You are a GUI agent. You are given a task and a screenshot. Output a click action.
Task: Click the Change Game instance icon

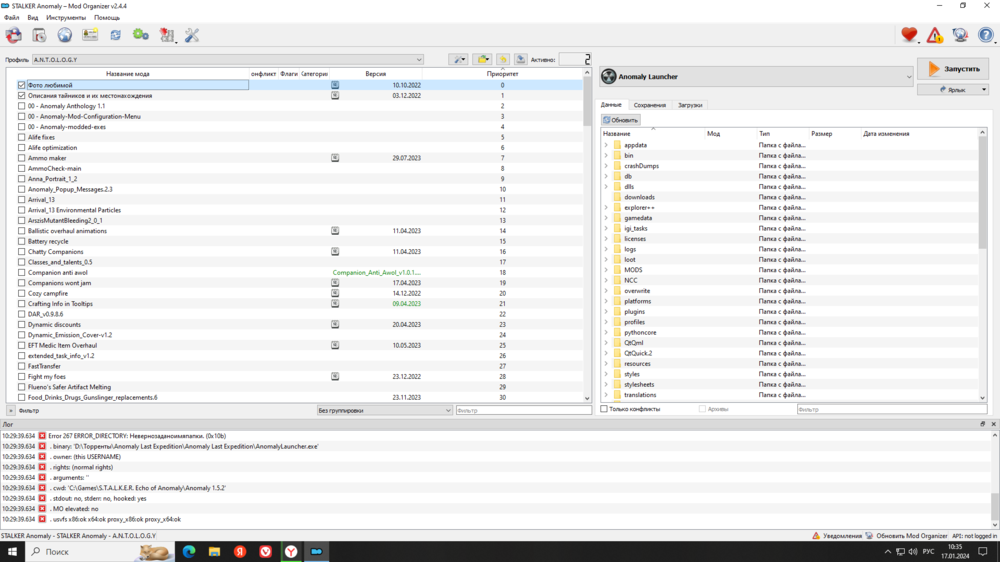point(14,35)
